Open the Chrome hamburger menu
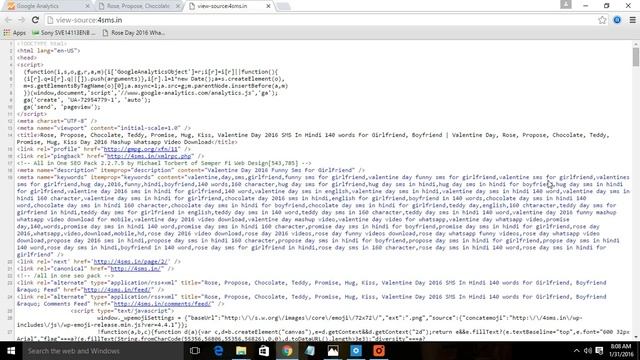The height and width of the screenshot is (360, 640). (x=632, y=20)
